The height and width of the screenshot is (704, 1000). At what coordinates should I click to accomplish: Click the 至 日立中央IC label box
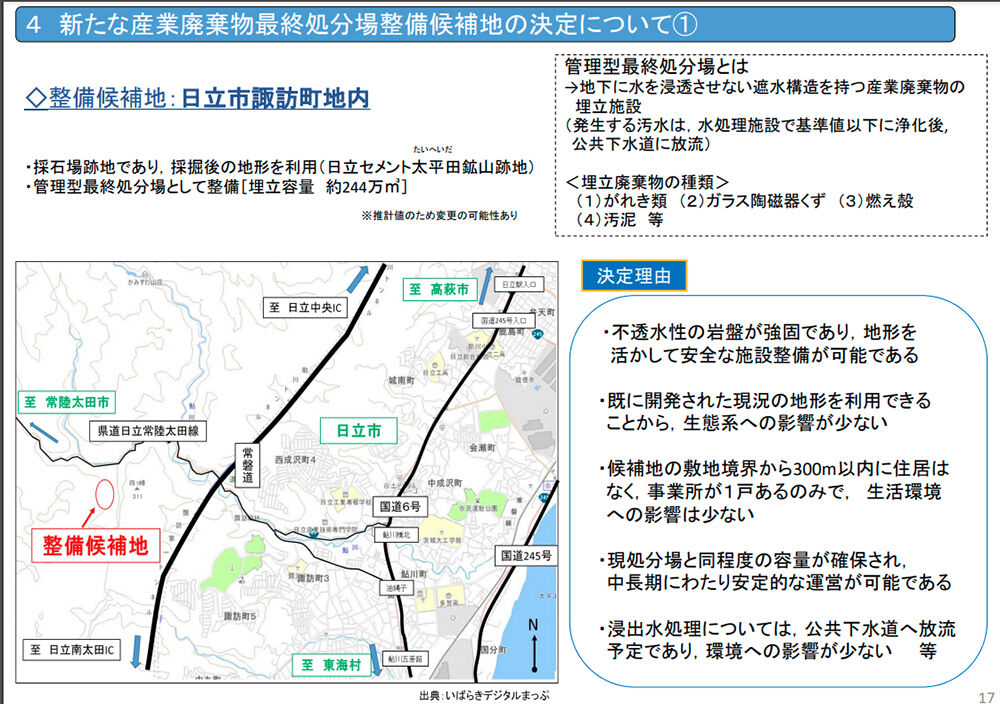coord(305,307)
